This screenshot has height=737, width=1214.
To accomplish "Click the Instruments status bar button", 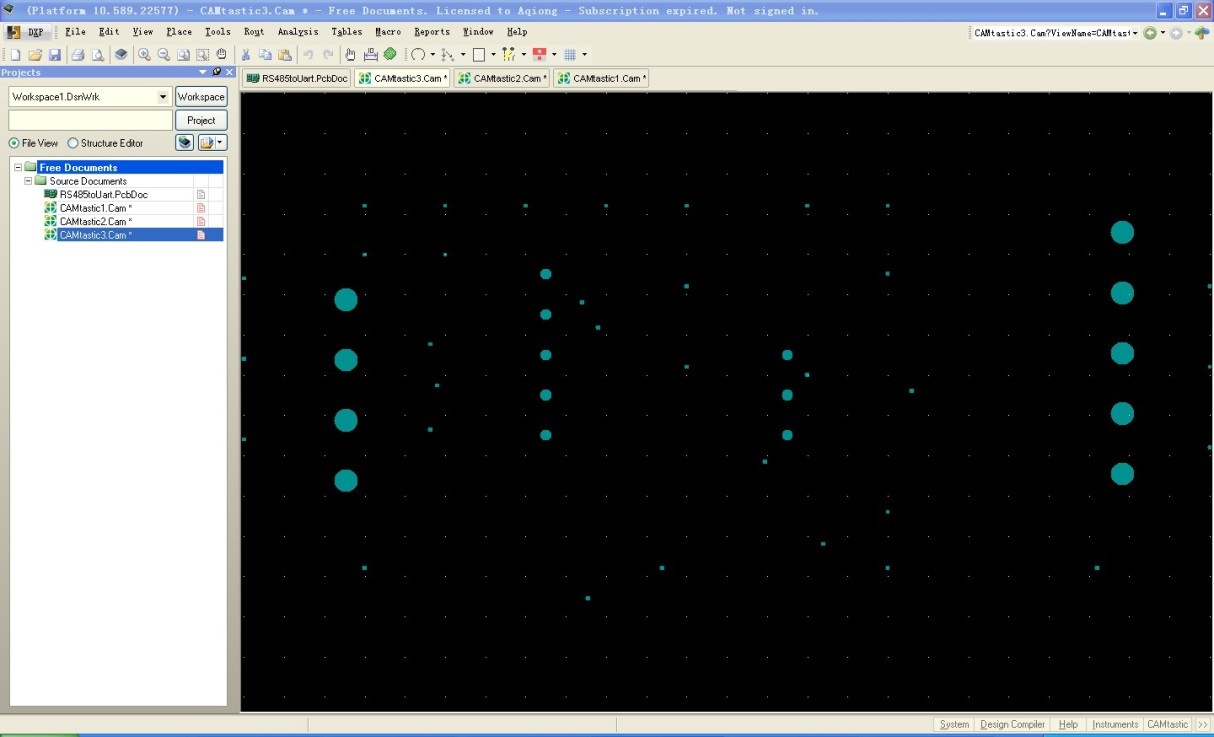I will pos(1115,724).
